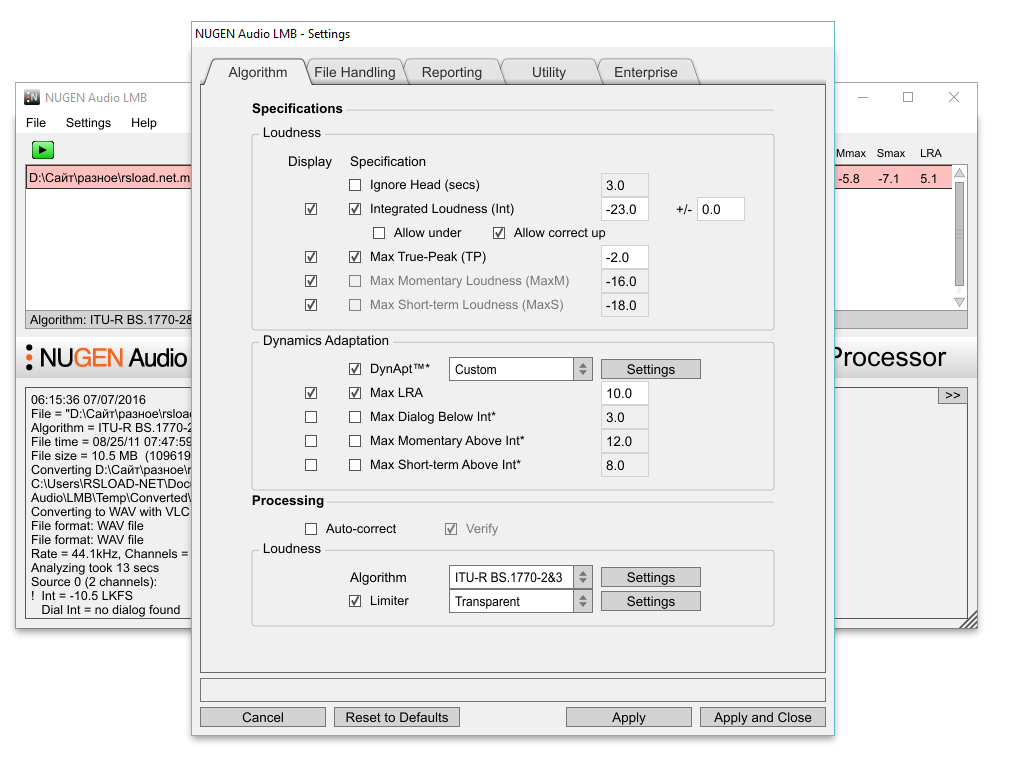Open Limiter Settings button
The width and height of the screenshot is (1009, 759).
(651, 601)
